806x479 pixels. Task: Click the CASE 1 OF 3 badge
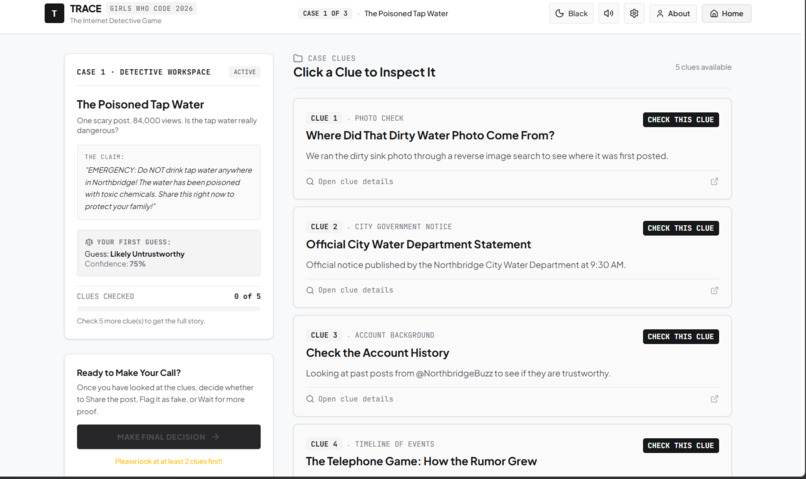[325, 13]
